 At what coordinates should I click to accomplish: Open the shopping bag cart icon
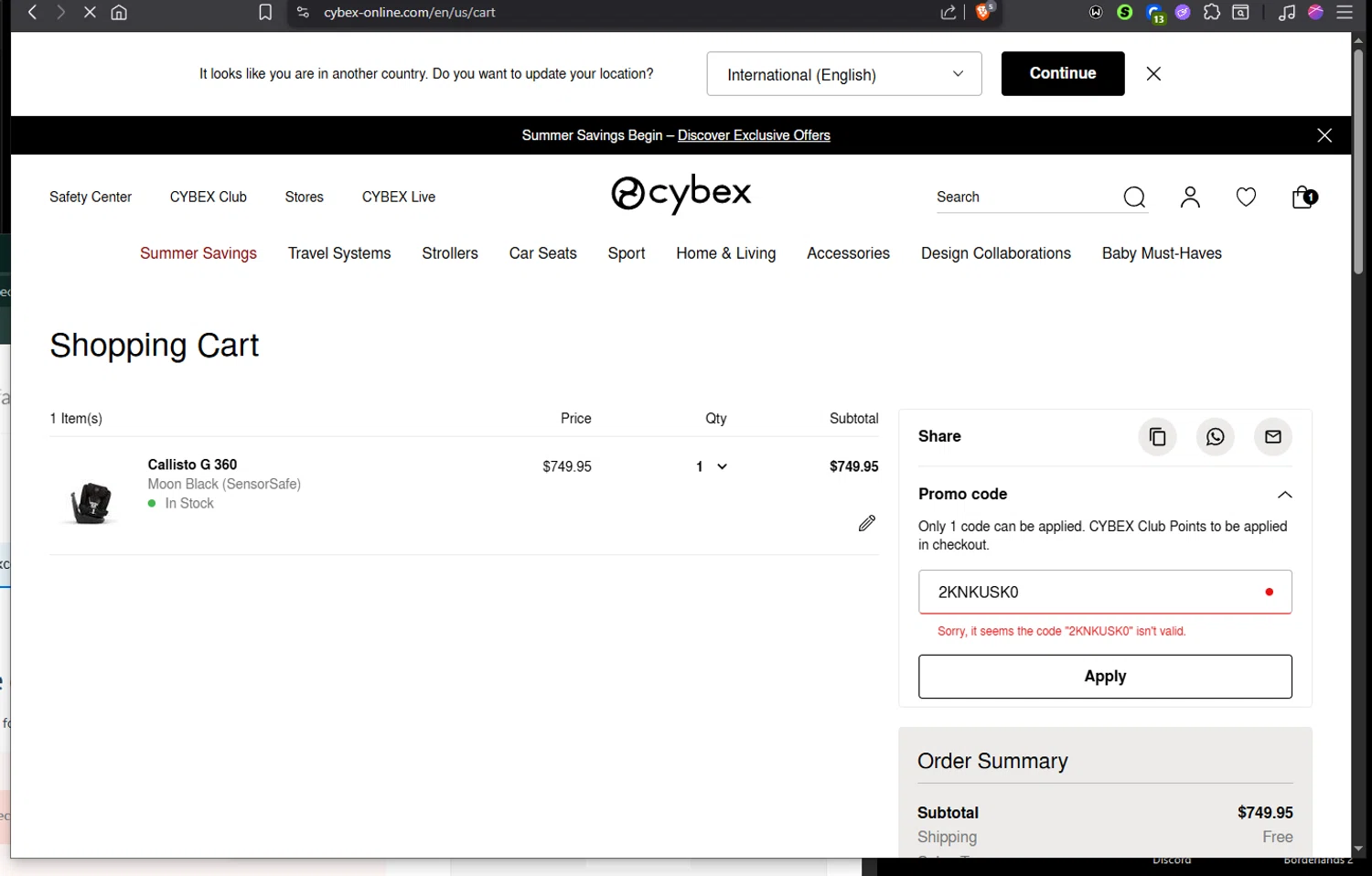pos(1303,198)
